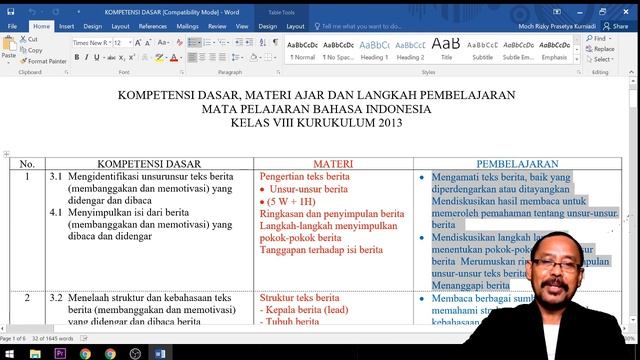Apply superscript formatting

click(131, 58)
